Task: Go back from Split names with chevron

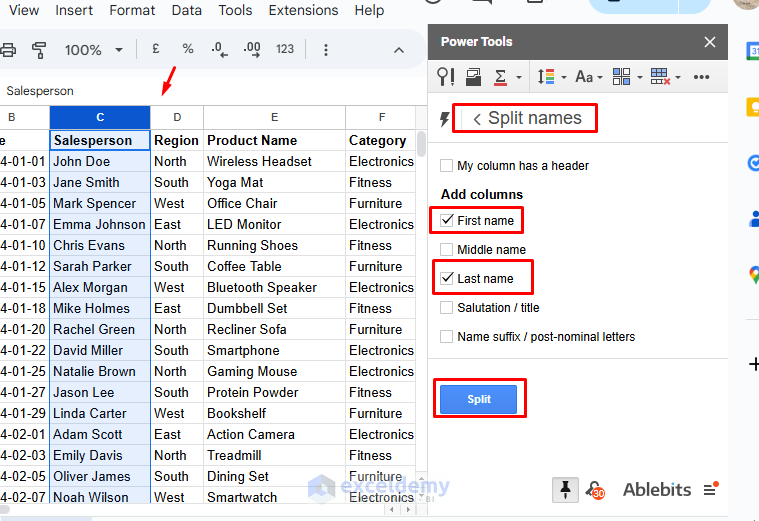Action: 477,119
